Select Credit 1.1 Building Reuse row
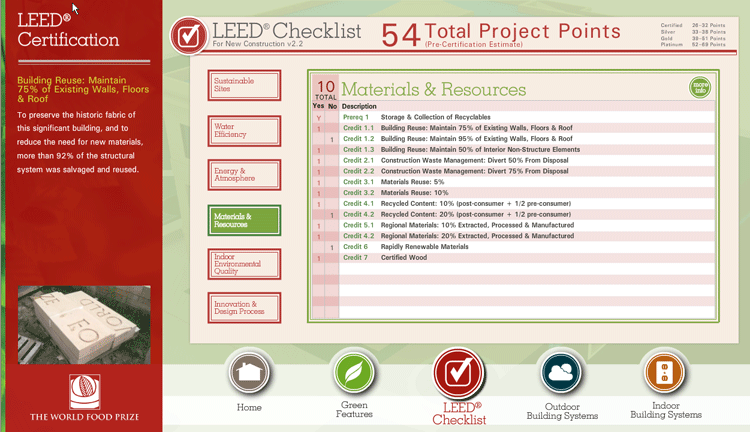Image resolution: width=750 pixels, height=432 pixels. (x=513, y=128)
